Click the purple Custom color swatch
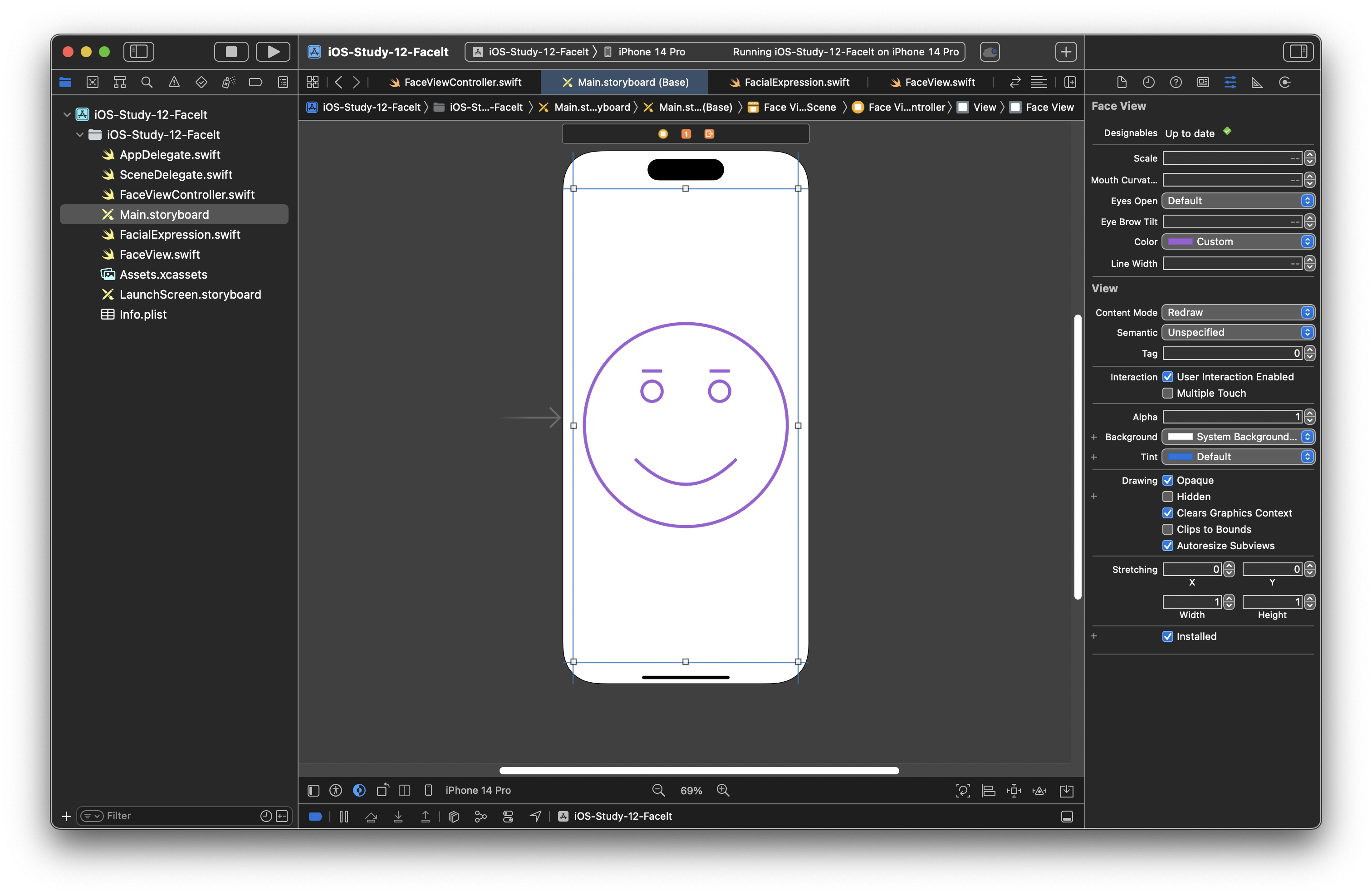Viewport: 1372px width, 896px height. [x=1180, y=241]
